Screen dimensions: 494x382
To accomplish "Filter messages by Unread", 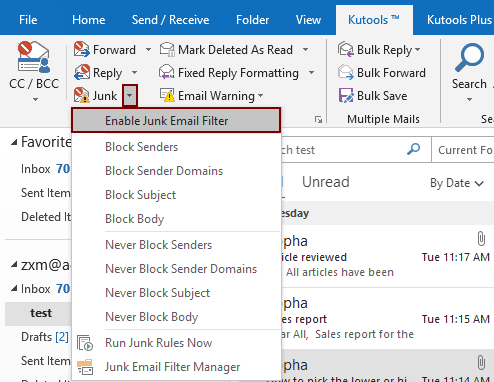I will coord(326,182).
